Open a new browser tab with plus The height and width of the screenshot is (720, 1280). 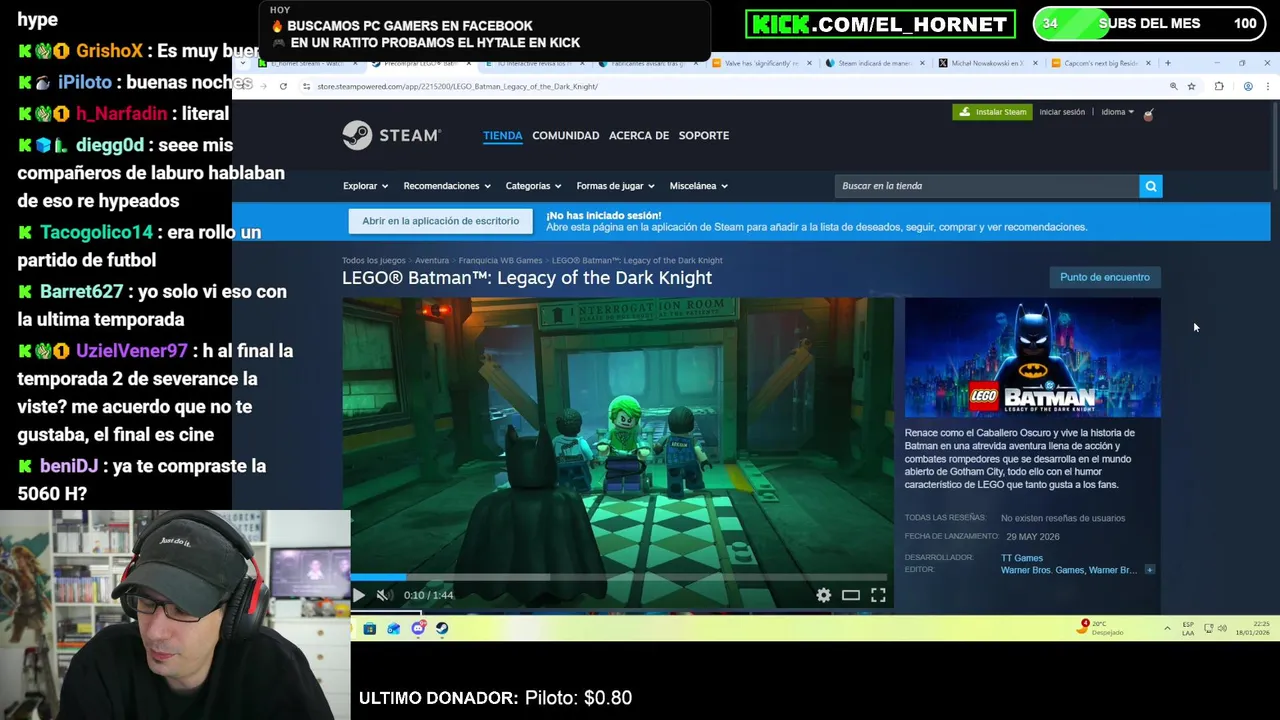tap(1167, 63)
